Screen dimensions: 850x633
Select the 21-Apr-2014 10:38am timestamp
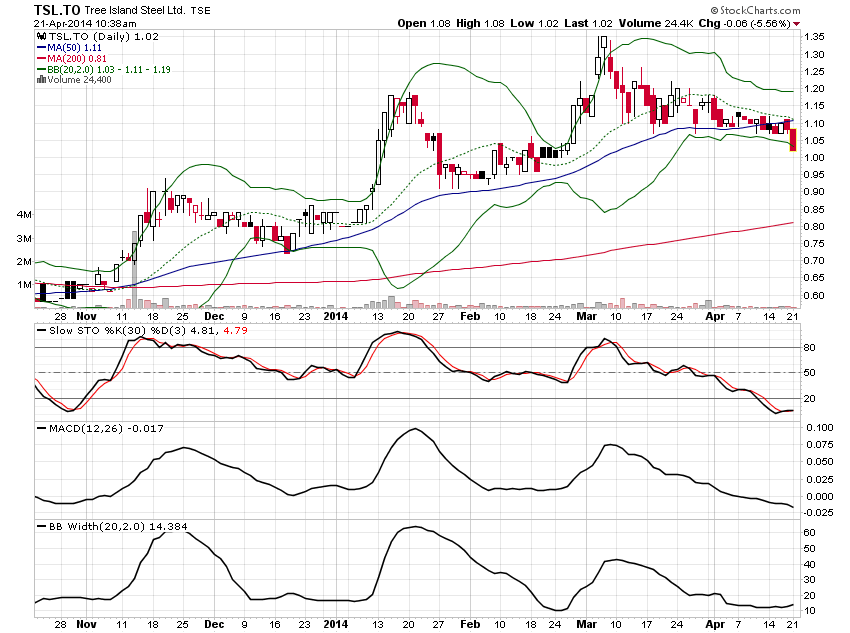point(85,24)
